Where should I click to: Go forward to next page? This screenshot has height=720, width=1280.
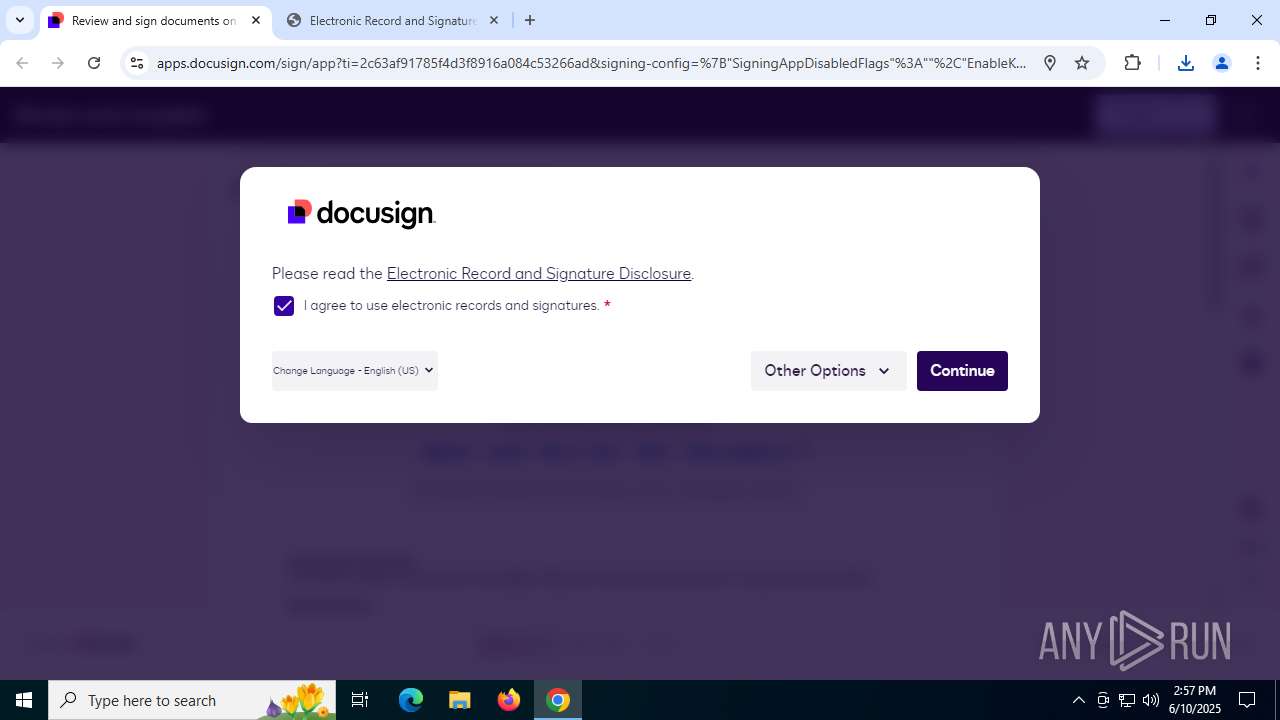pos(58,63)
